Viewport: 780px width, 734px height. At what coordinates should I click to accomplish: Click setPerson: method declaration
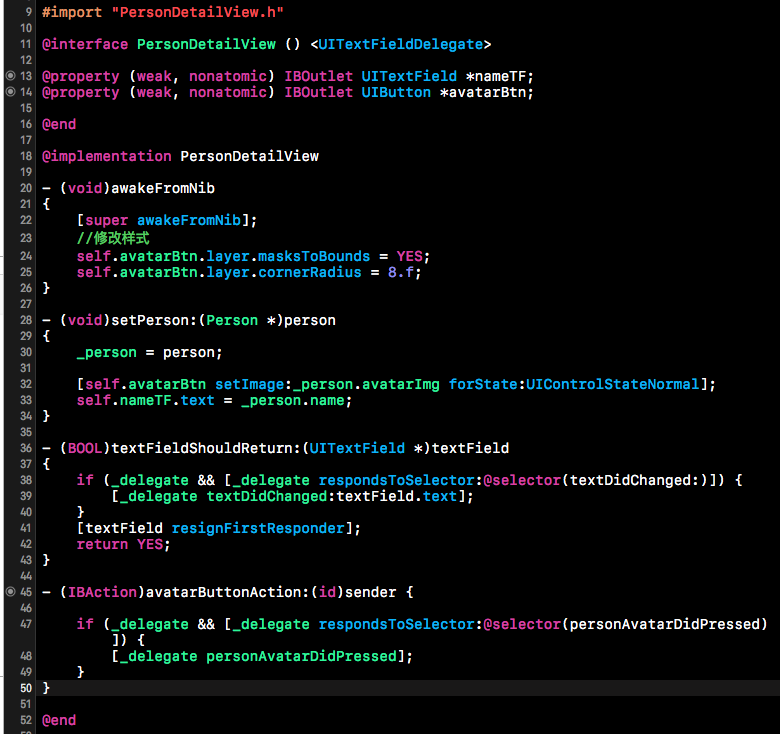coord(154,320)
